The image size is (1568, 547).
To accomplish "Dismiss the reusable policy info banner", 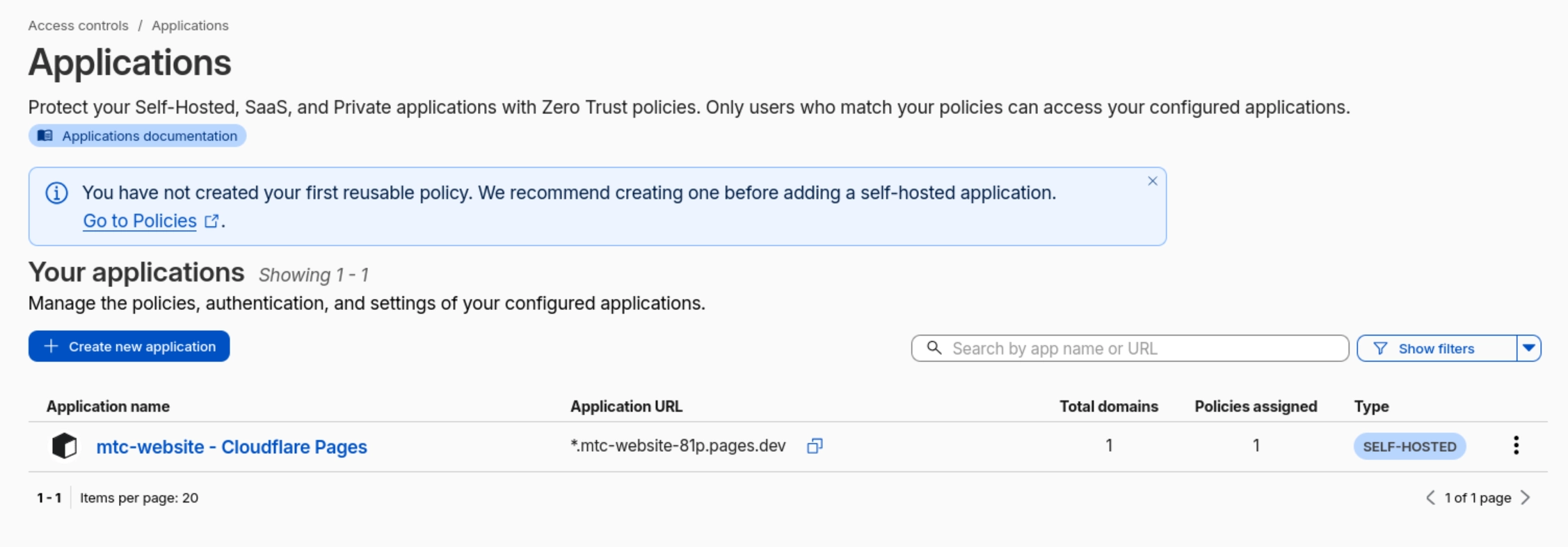I will coord(1153,181).
